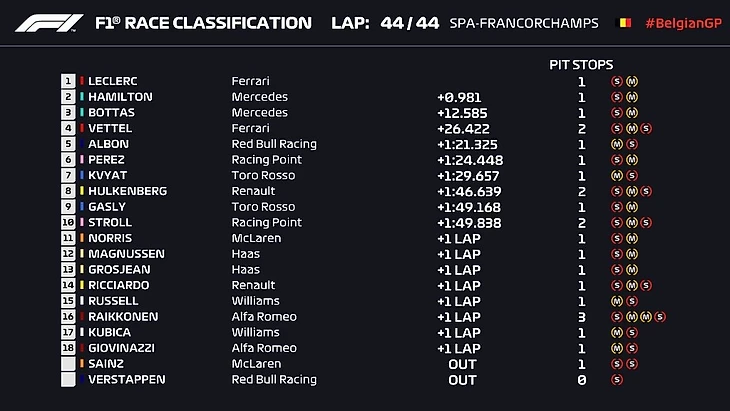Select Ricciardo's Renault team name
730x411 pixels.
tap(254, 285)
